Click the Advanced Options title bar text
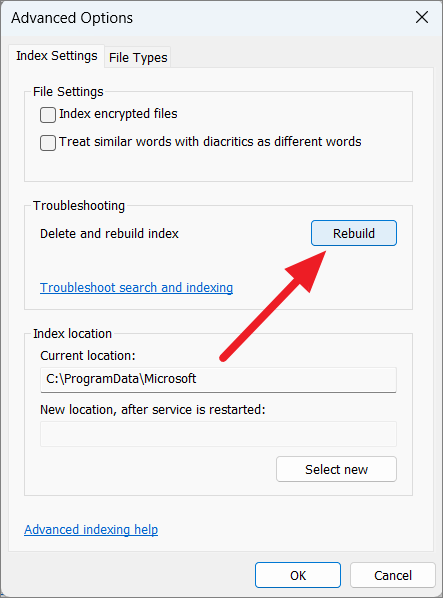 72,18
